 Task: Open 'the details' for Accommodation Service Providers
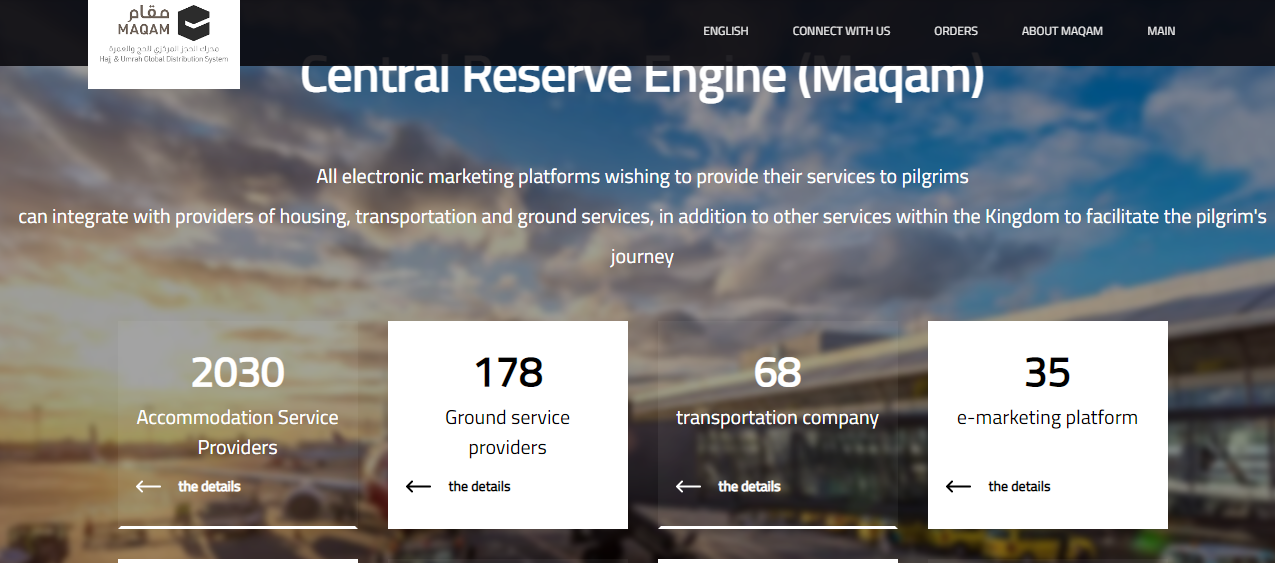pyautogui.click(x=209, y=487)
